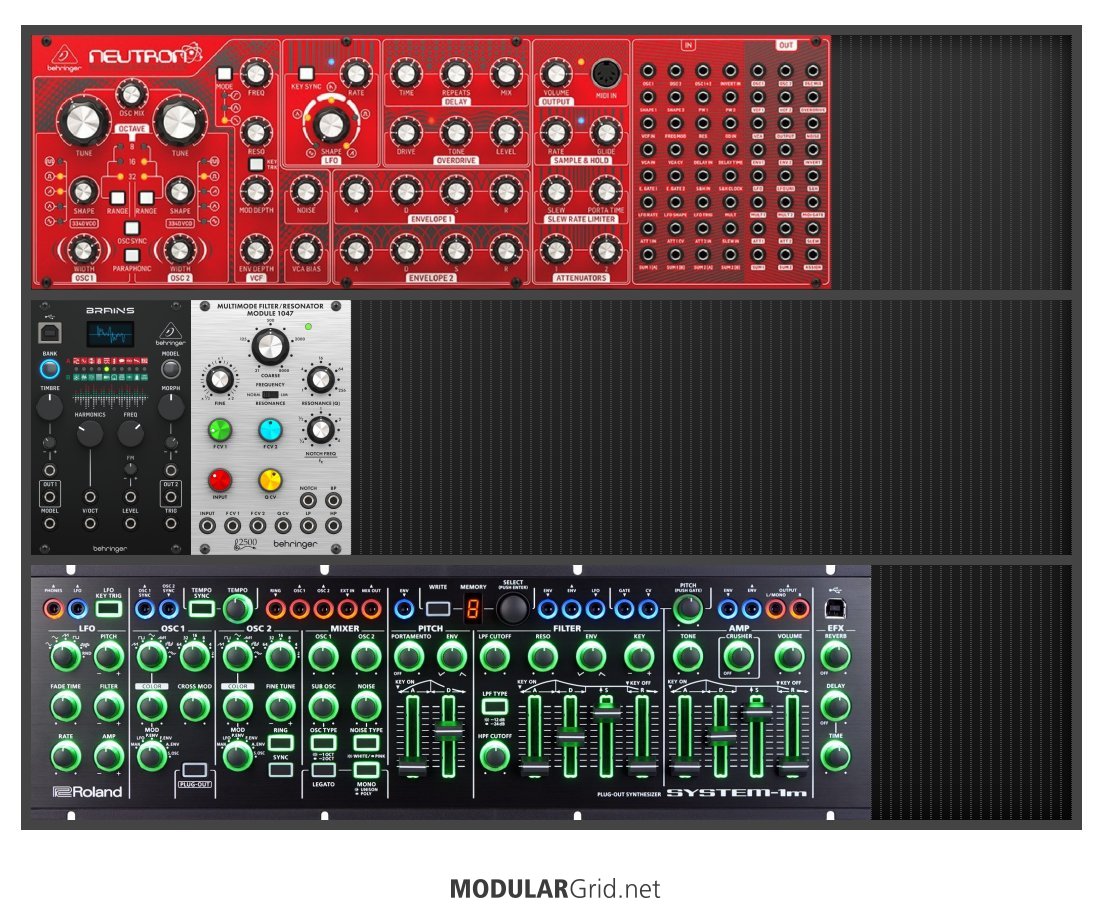Click the PHONES jack on System-1m
Viewport: 1112px width, 910px height.
pos(53,608)
